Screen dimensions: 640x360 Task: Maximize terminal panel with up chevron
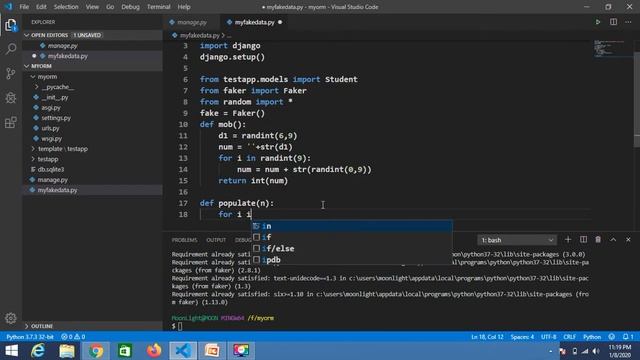pos(613,240)
